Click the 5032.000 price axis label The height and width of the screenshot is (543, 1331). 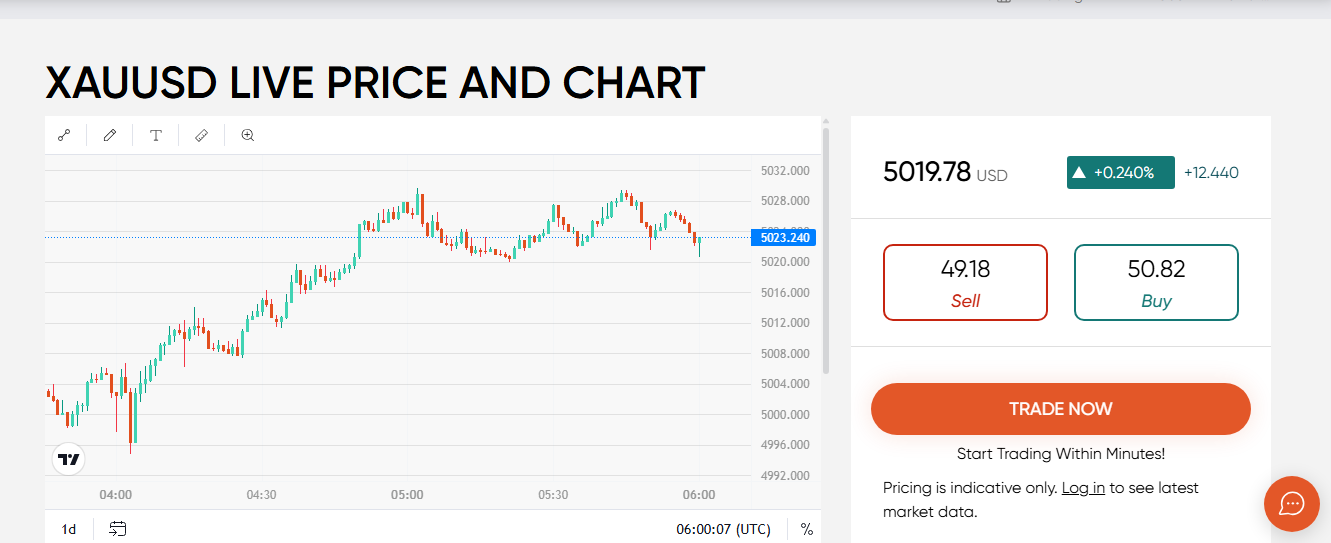click(784, 171)
